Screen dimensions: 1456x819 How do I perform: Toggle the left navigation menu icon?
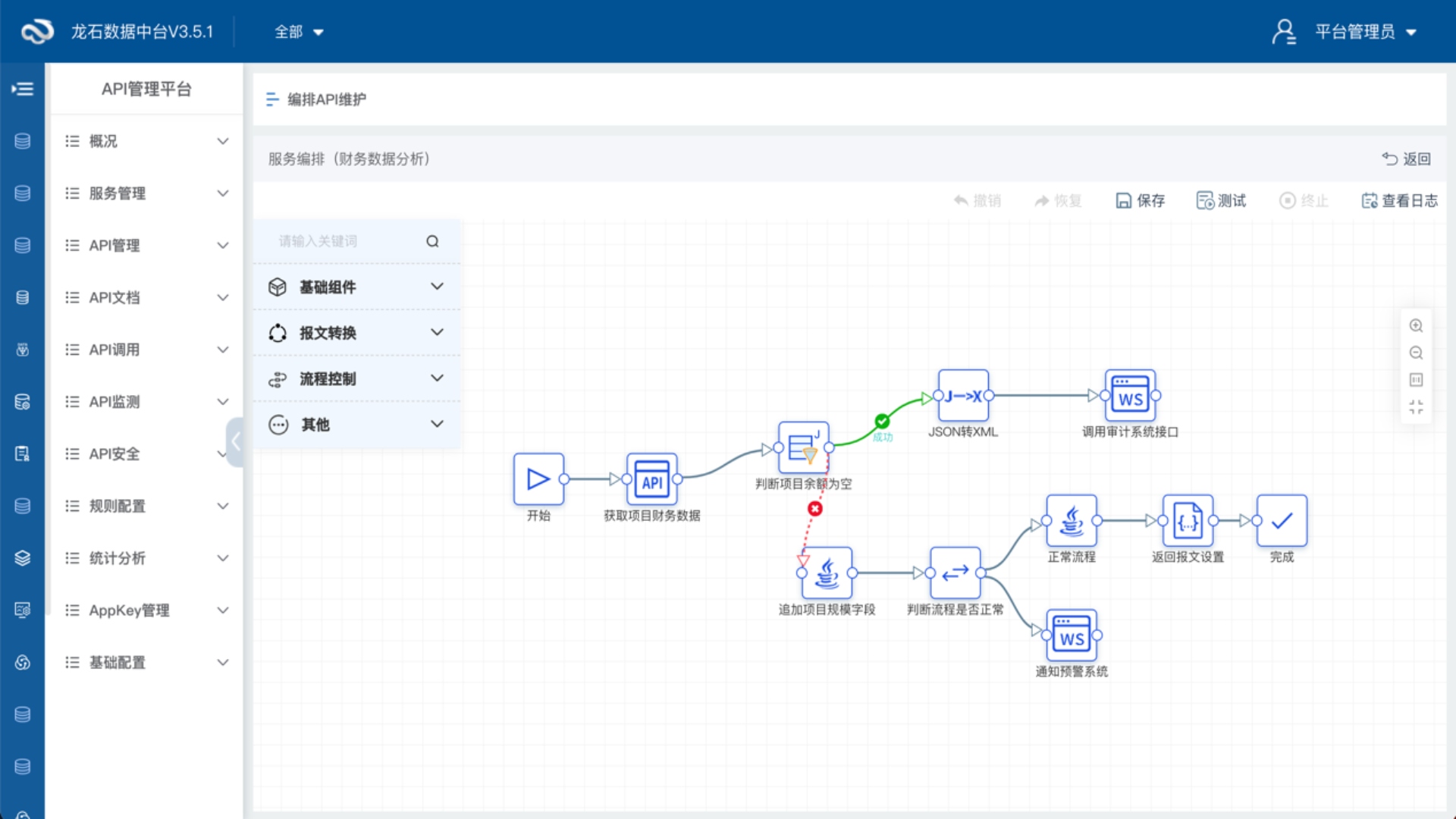pos(23,89)
